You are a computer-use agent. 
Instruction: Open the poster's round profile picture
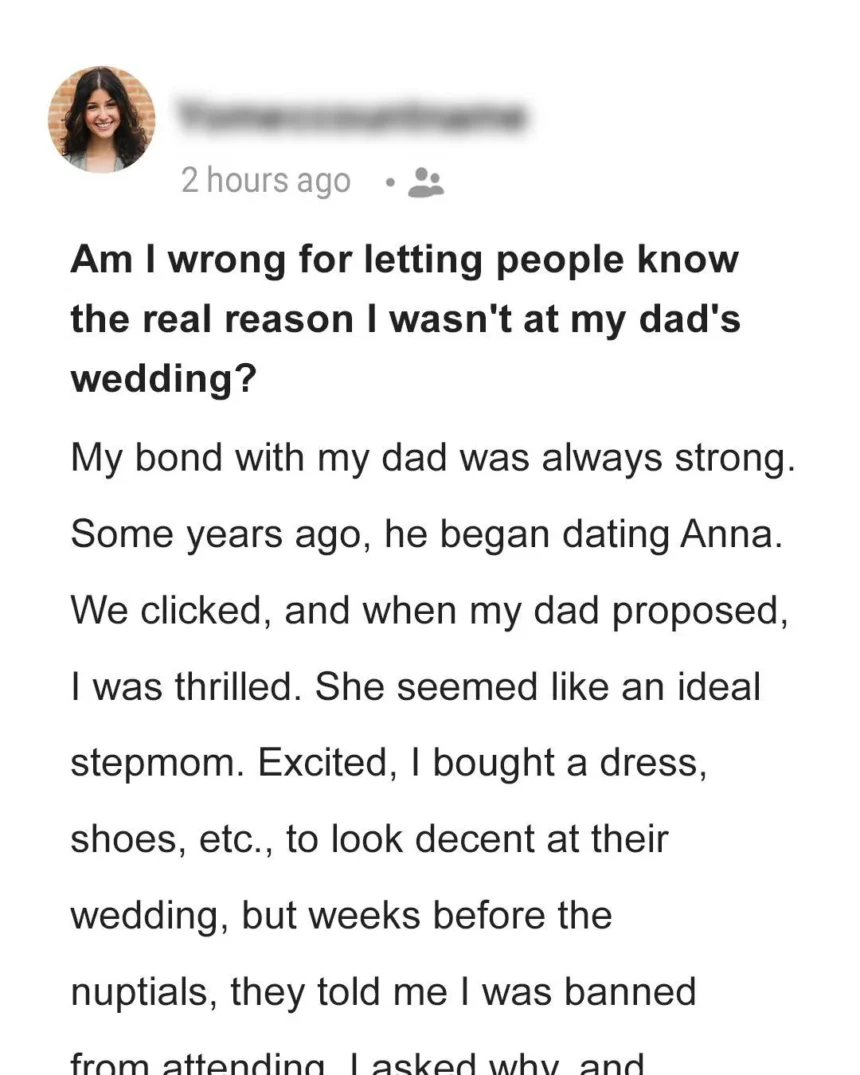(101, 119)
